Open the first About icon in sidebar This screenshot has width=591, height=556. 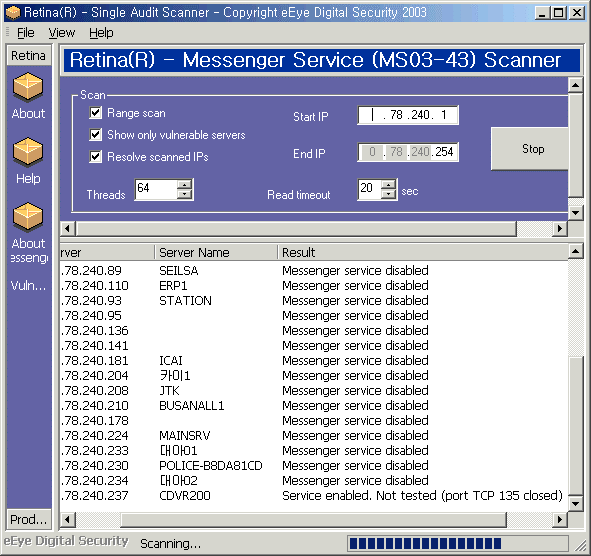28,87
